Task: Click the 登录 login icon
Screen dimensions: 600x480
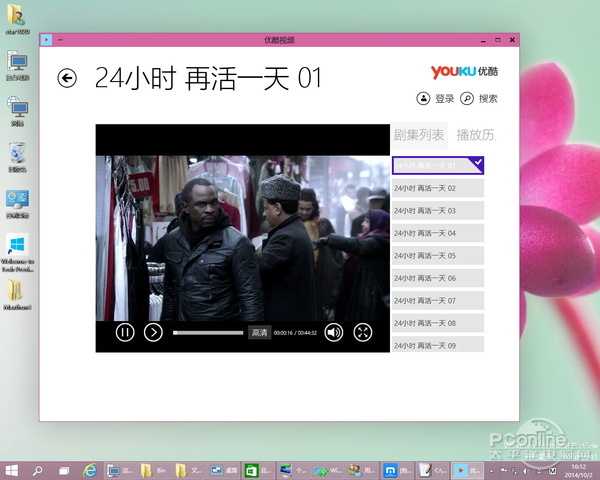Action: [423, 98]
